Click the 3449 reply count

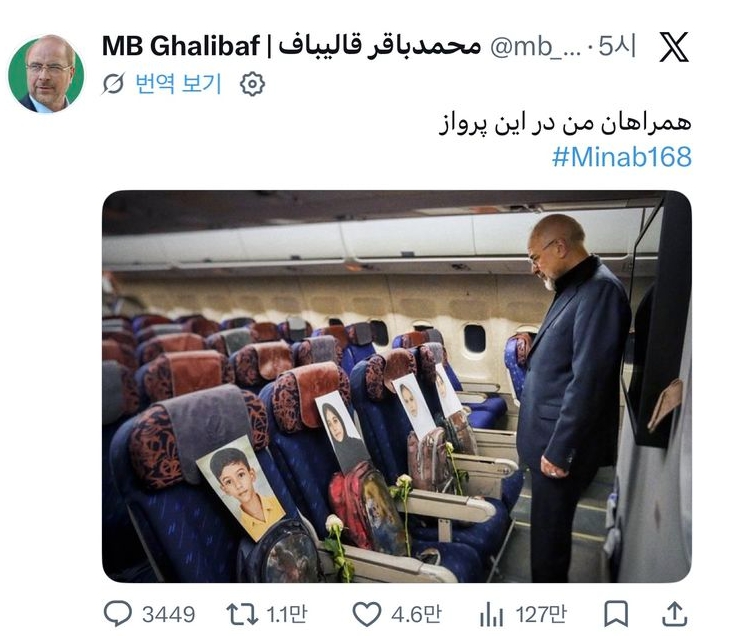[169, 615]
